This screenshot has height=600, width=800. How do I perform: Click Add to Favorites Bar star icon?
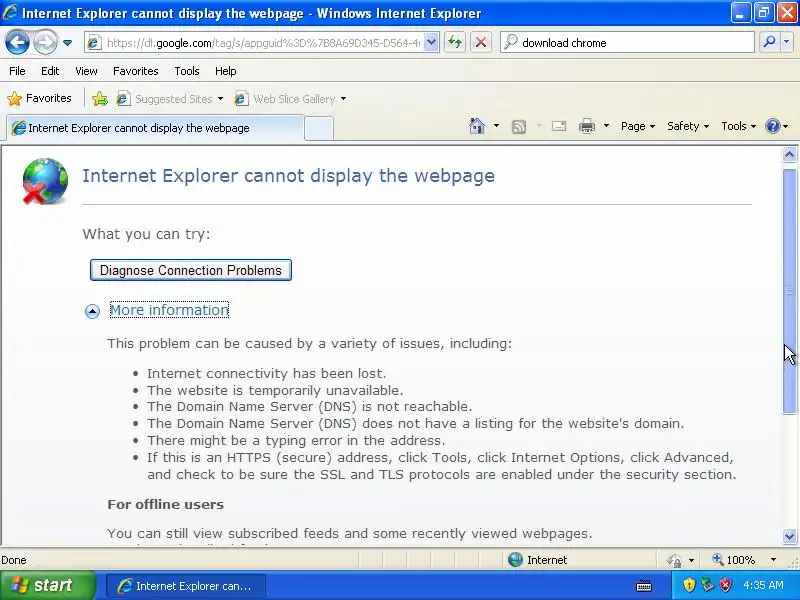click(x=100, y=98)
